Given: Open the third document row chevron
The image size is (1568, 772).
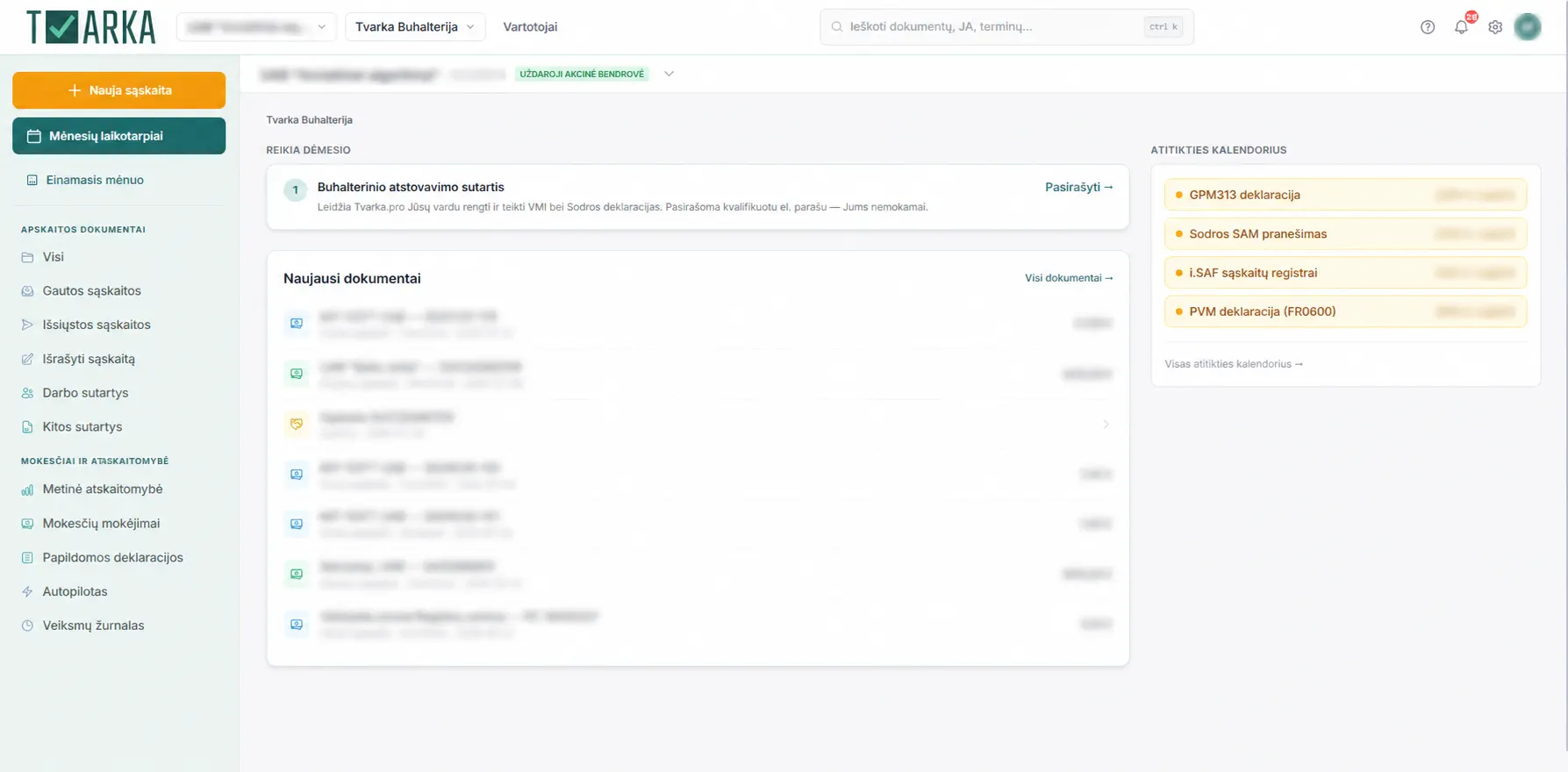Looking at the screenshot, I should click(x=1106, y=425).
